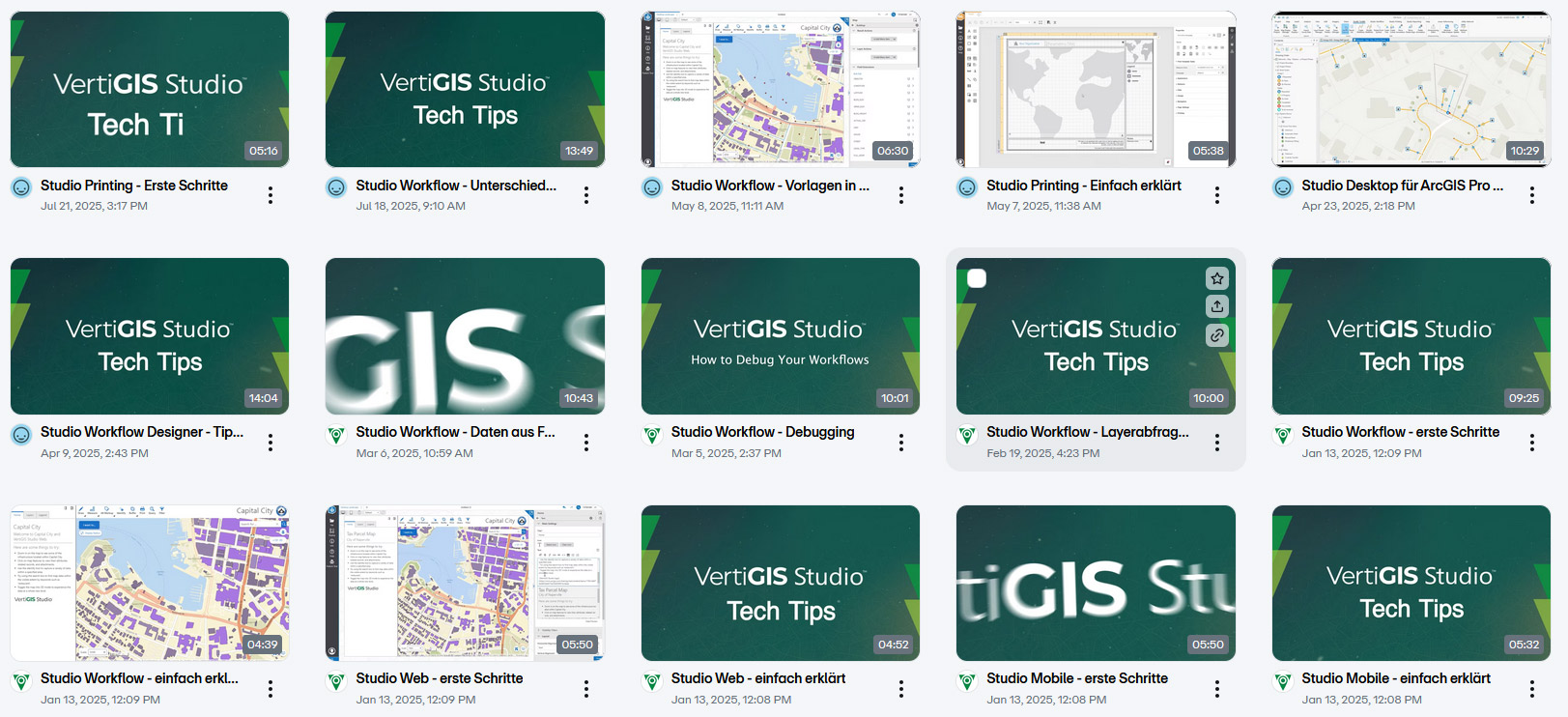Play the Studio Mobile - erste Schritte thumbnail

[1096, 584]
